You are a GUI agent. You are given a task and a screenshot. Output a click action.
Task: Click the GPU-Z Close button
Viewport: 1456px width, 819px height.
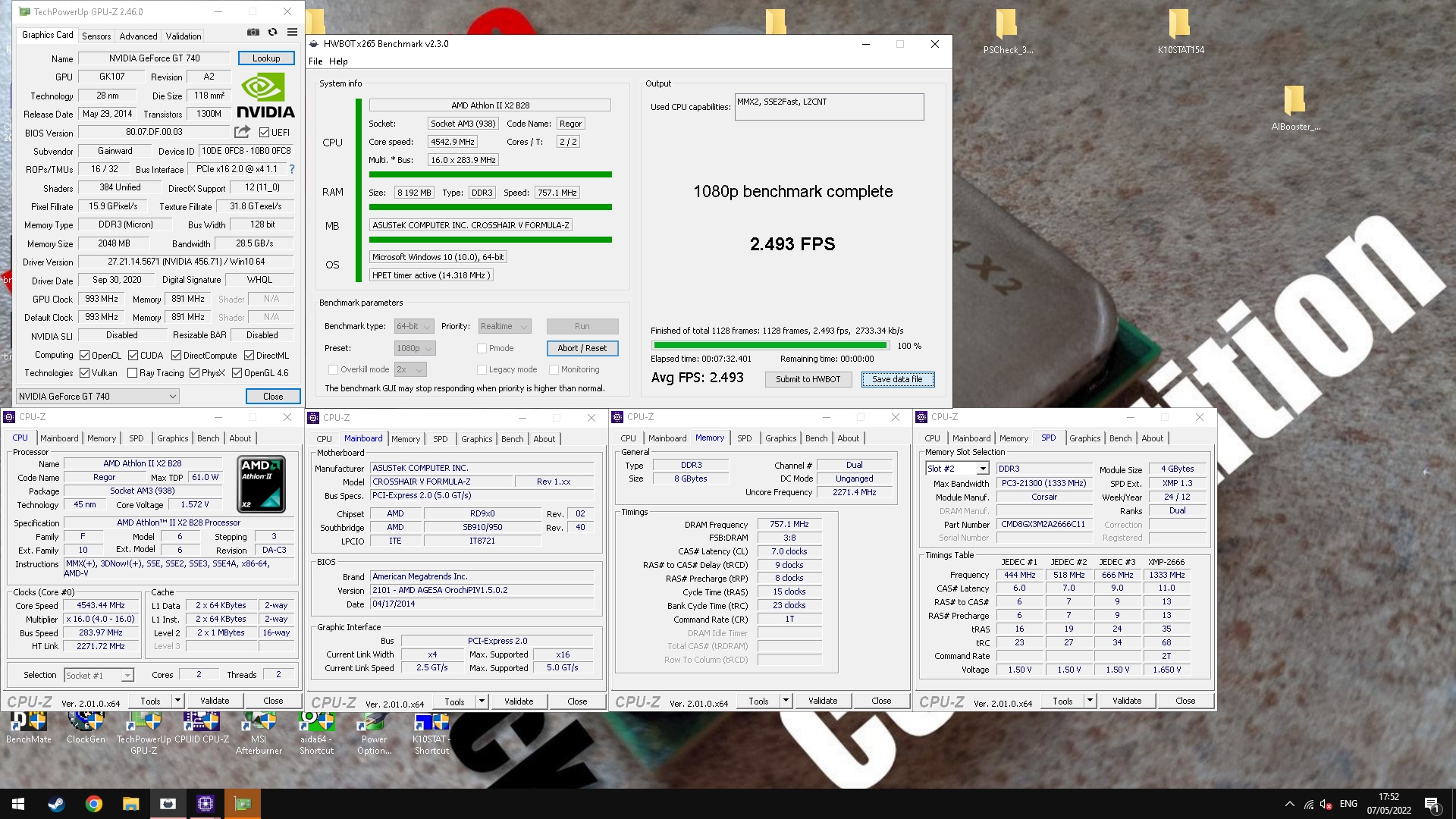coord(273,397)
